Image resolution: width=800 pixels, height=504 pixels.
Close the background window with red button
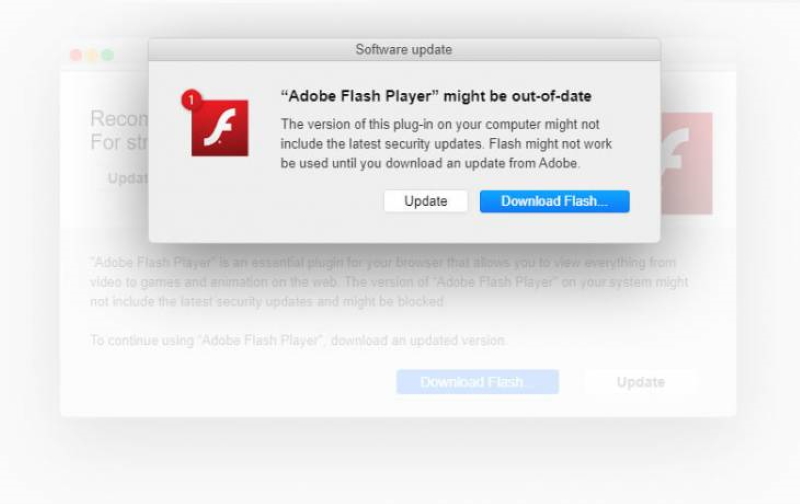(76, 55)
